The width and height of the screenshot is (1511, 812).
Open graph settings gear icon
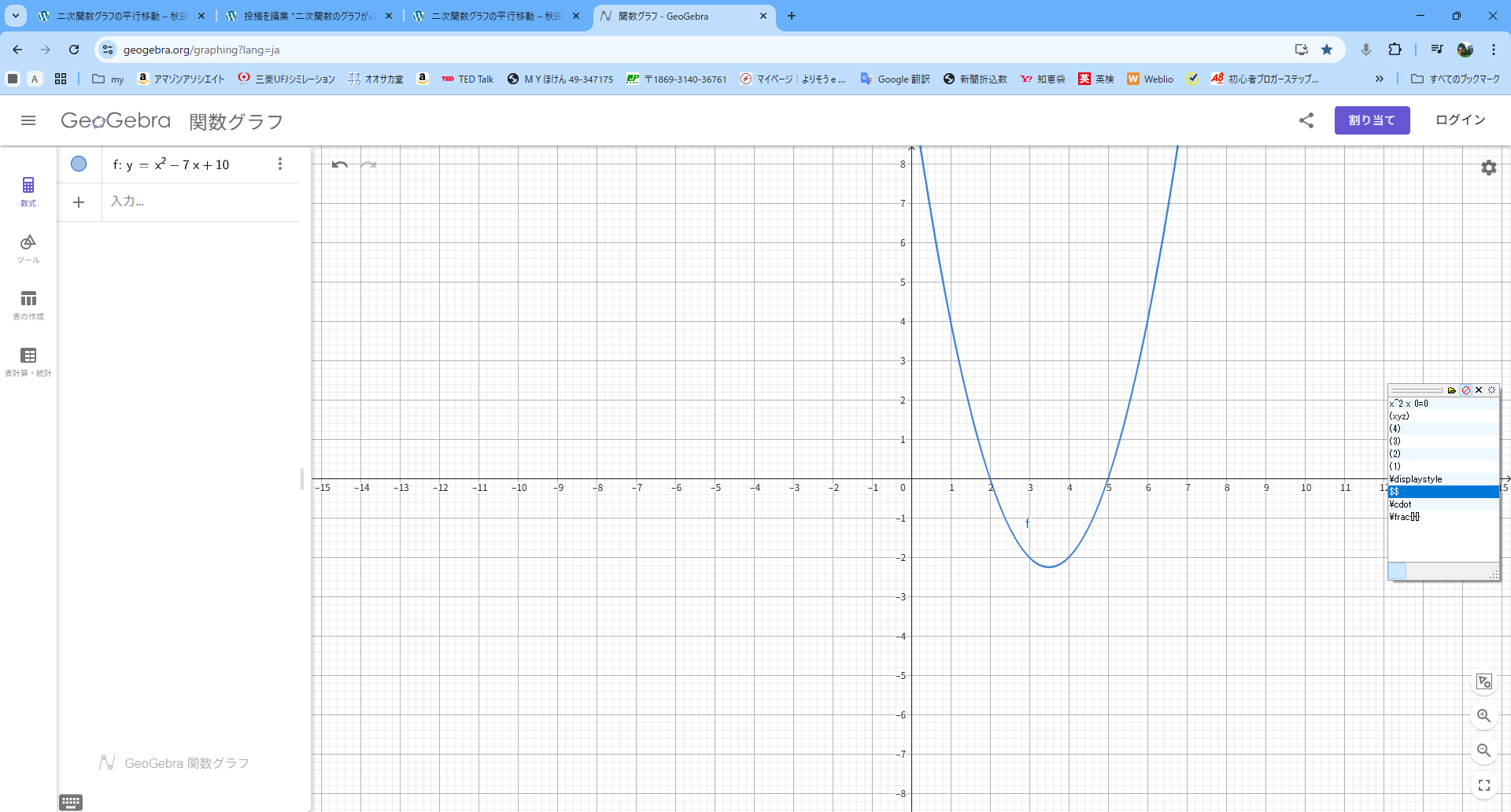pyautogui.click(x=1488, y=168)
